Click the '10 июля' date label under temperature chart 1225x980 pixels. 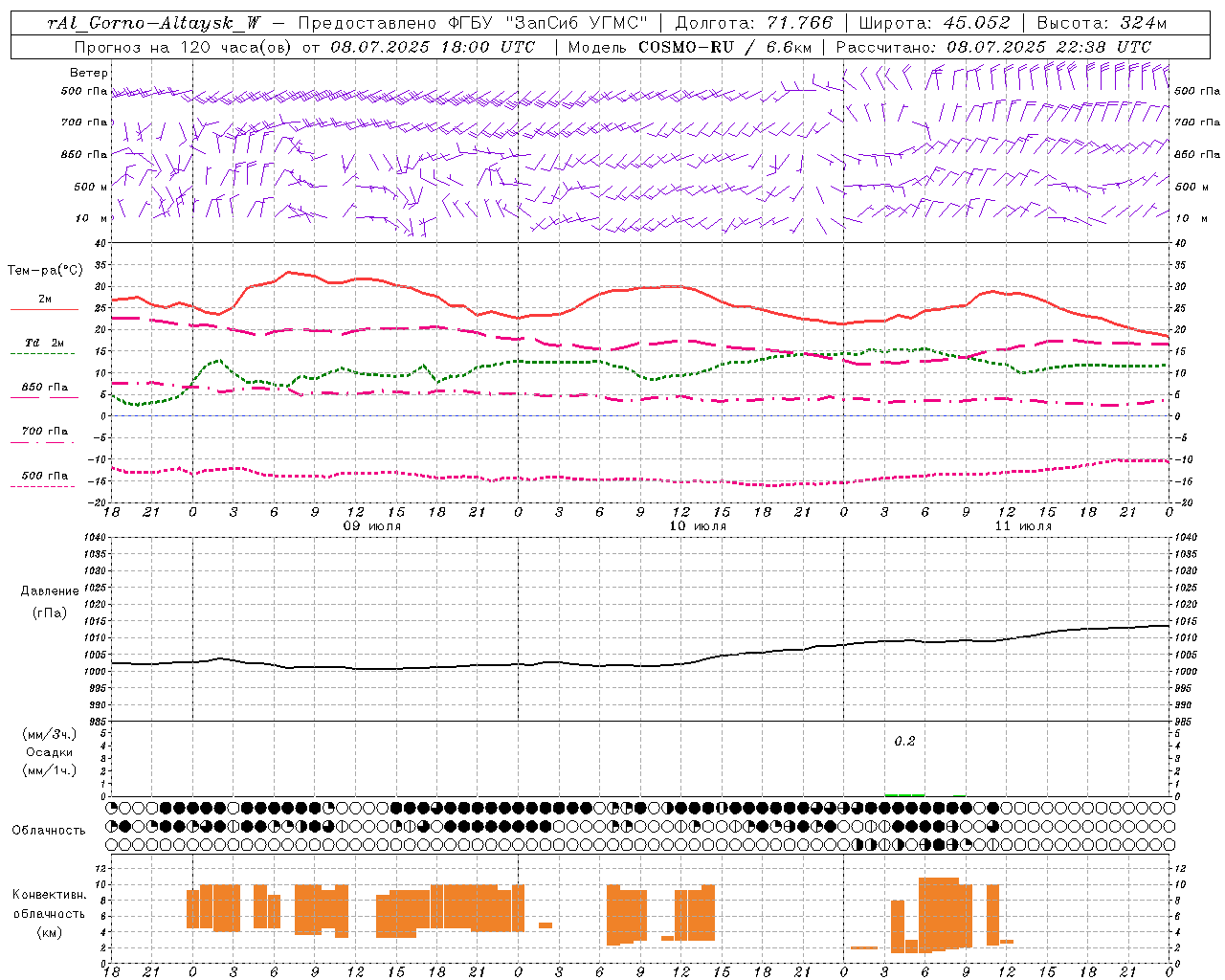point(698,526)
